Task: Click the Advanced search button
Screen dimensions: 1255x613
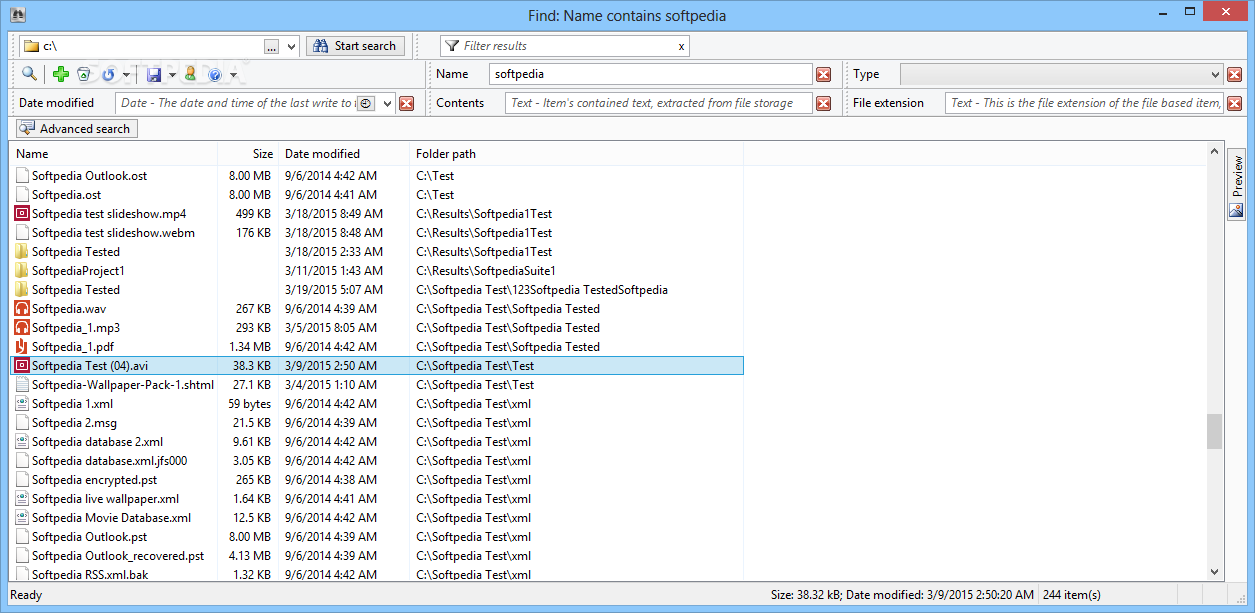Action: pyautogui.click(x=76, y=129)
